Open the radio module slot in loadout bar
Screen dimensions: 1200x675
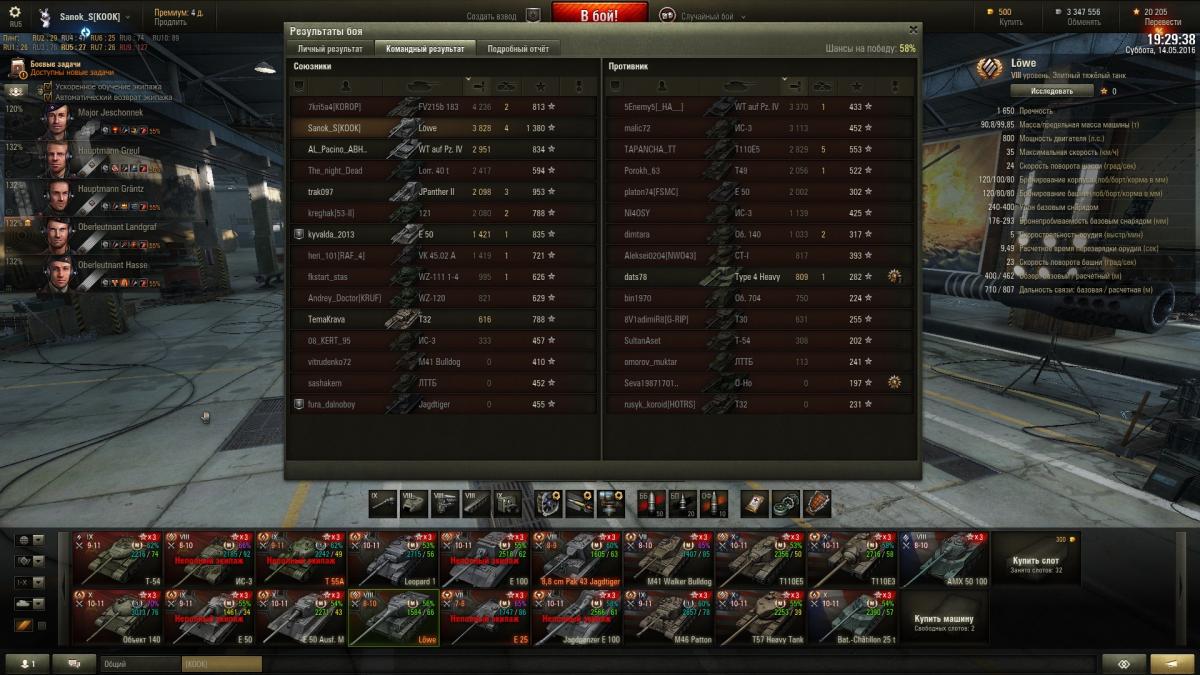click(x=507, y=504)
